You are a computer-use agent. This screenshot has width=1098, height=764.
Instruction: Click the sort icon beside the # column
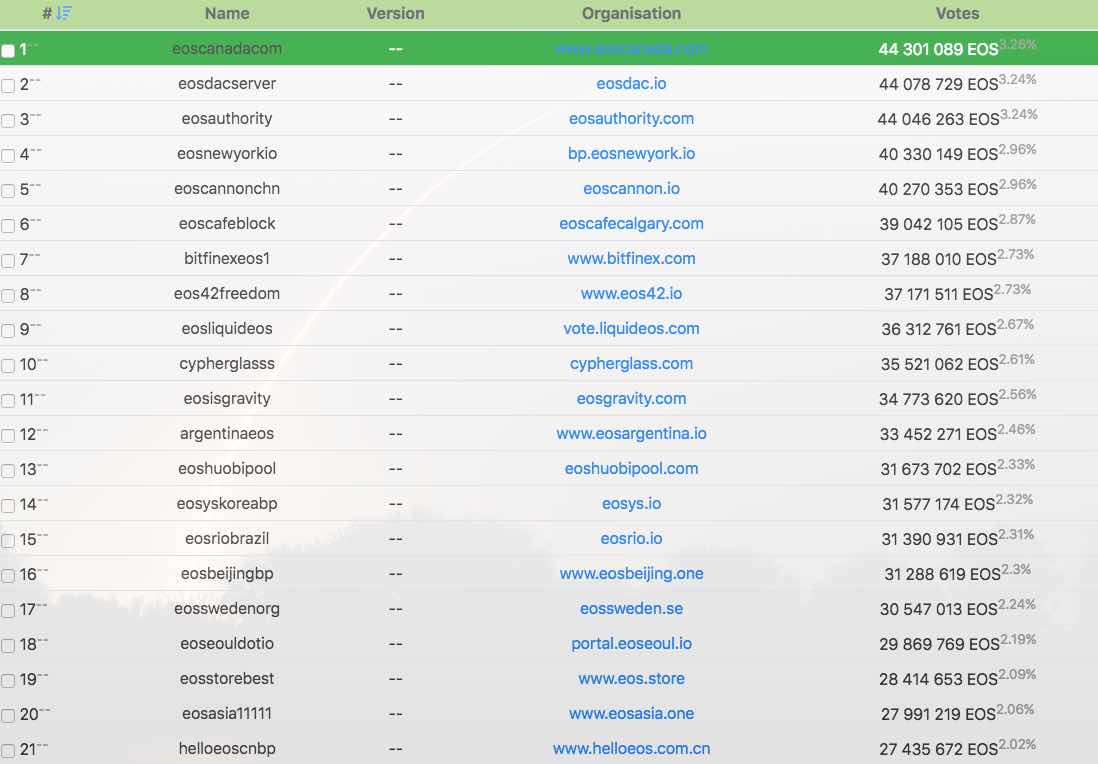[64, 13]
